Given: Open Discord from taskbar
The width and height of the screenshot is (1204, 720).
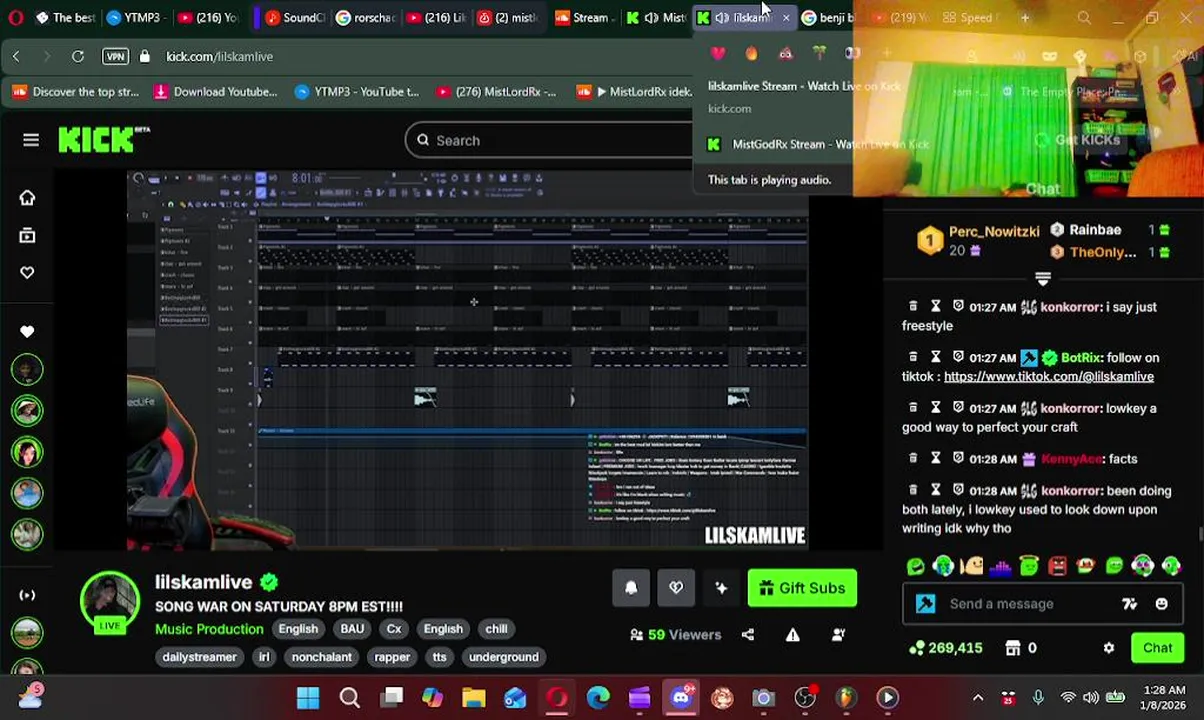Looking at the screenshot, I should [x=681, y=698].
